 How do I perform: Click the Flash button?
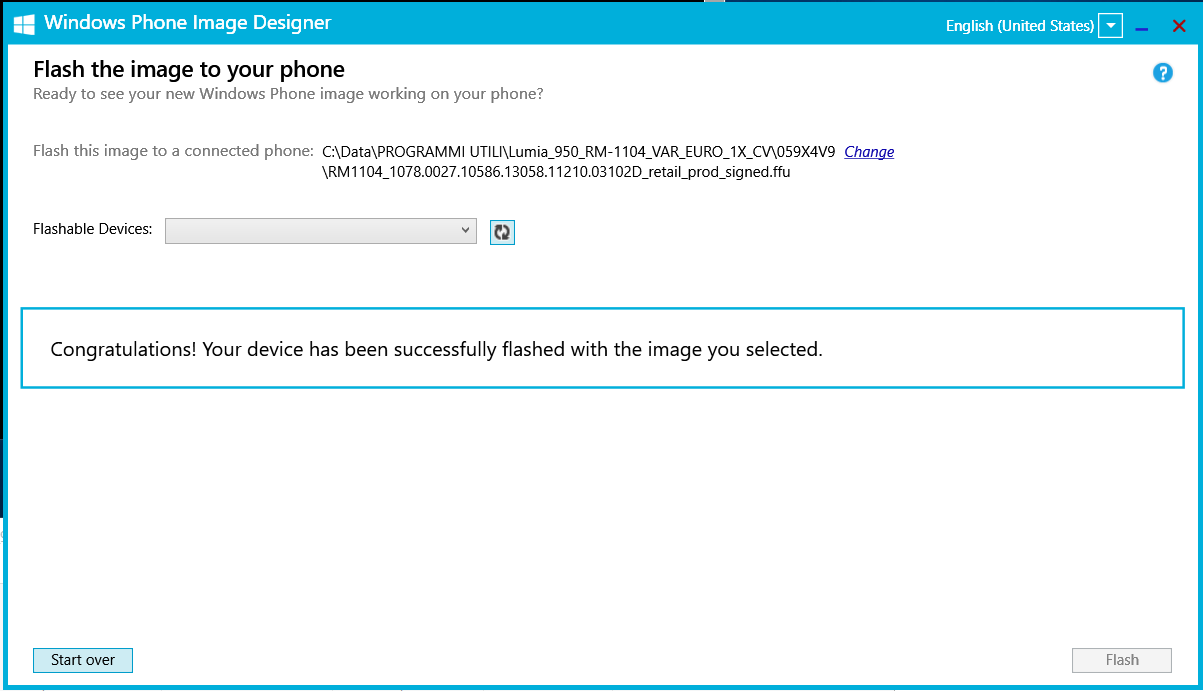tap(1121, 660)
